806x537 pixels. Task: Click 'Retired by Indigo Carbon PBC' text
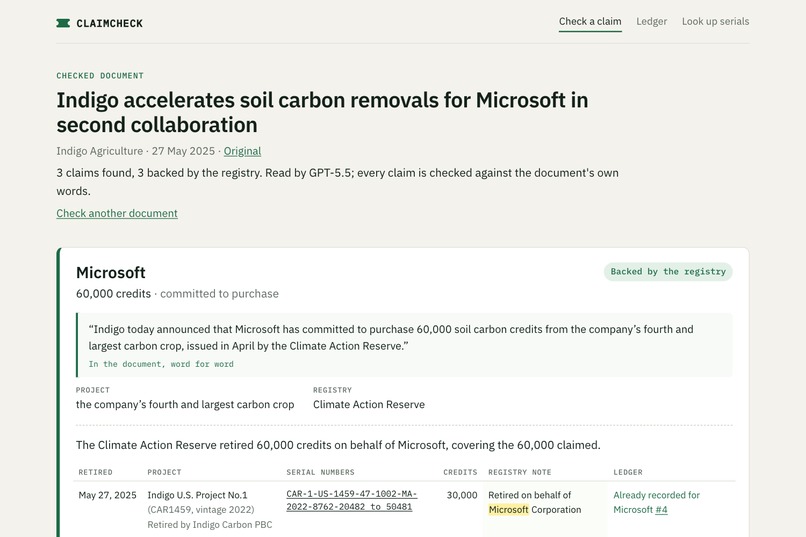(x=210, y=525)
